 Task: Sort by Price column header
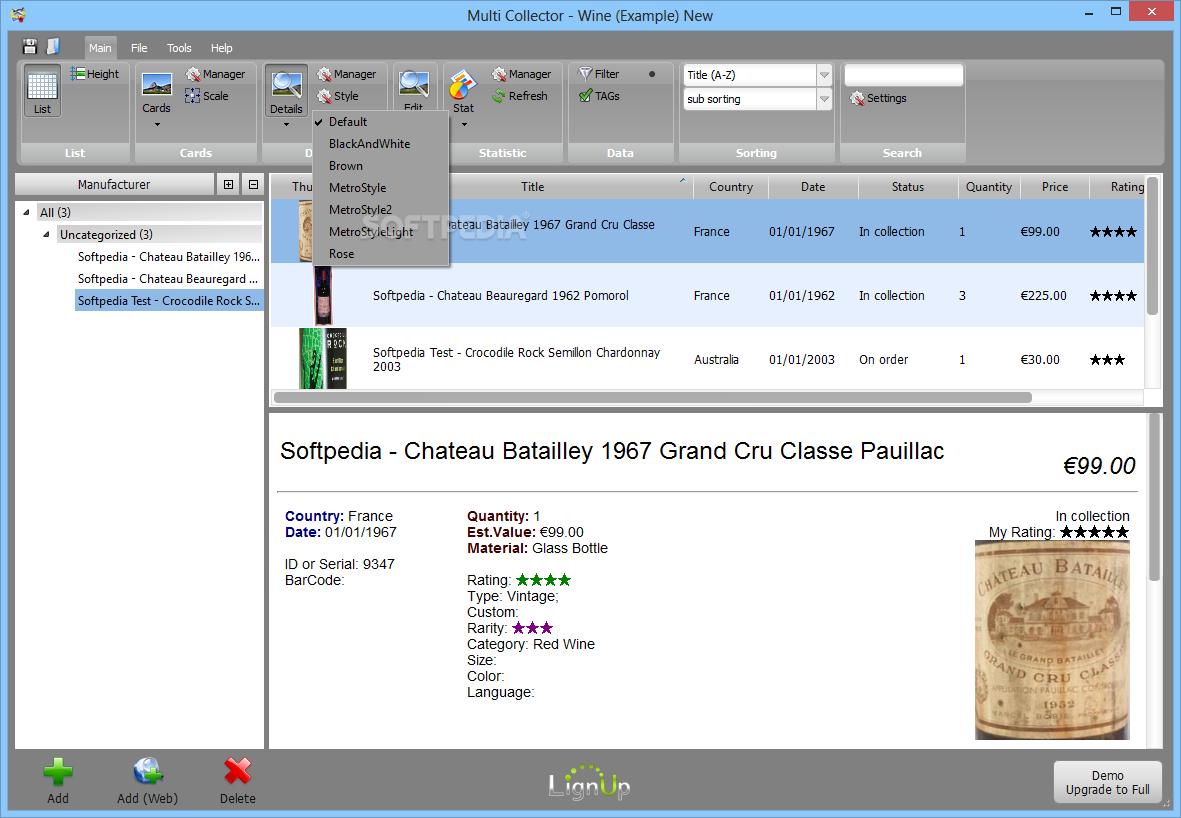coord(1054,187)
